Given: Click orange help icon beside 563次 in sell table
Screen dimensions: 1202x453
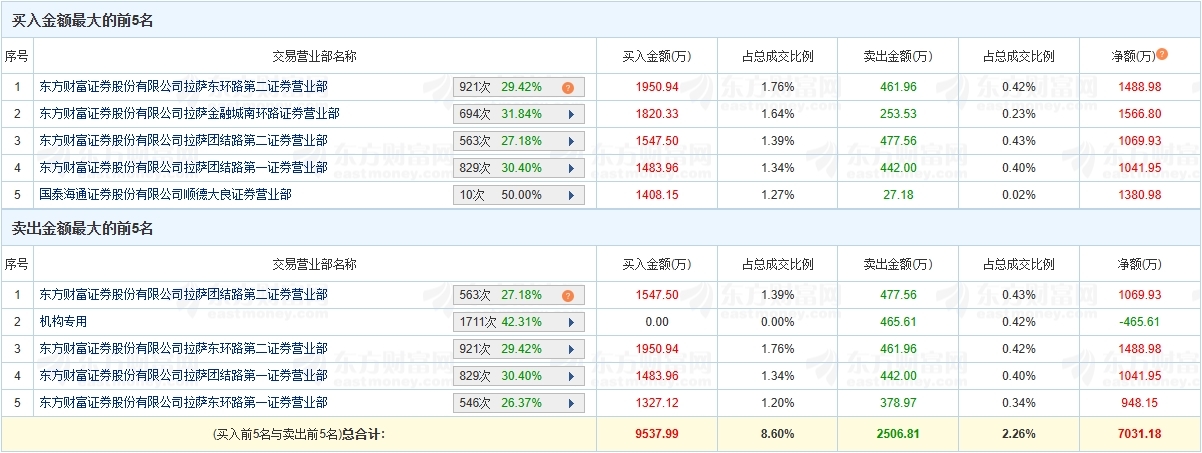Looking at the screenshot, I should coord(567,295).
